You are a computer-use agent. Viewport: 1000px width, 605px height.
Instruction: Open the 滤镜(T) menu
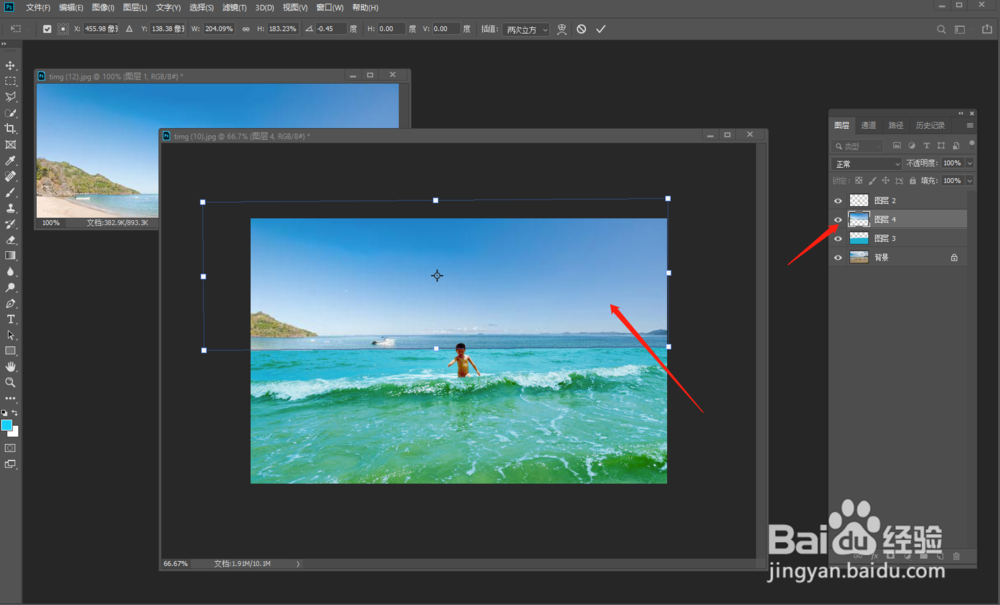[234, 8]
